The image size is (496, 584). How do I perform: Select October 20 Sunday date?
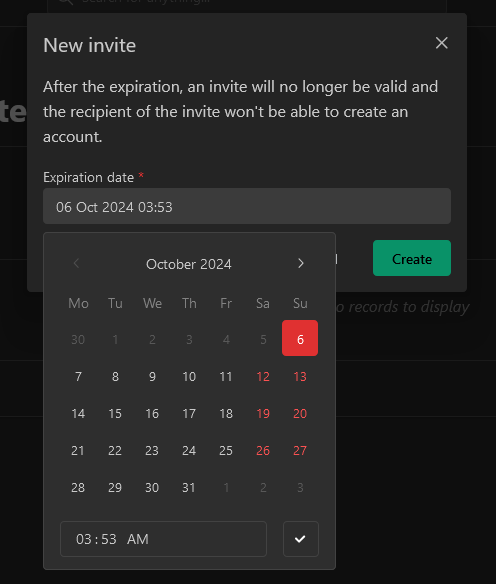(300, 413)
